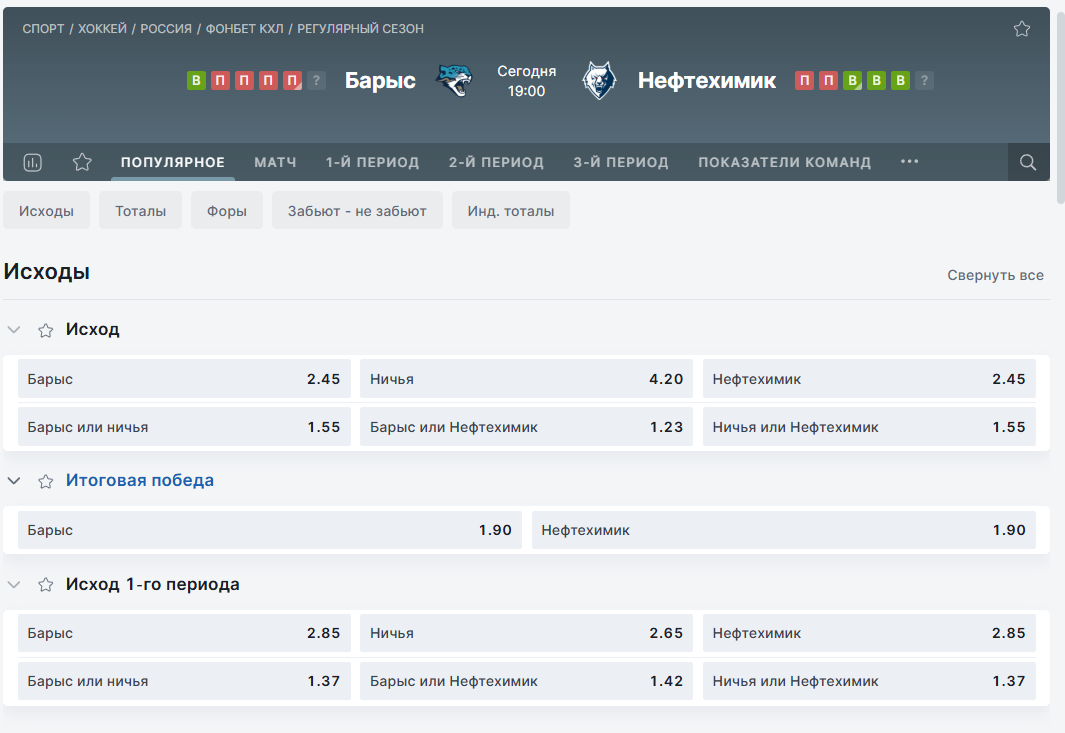Click the Нефтехимик team logo
The image size is (1065, 733).
(x=598, y=81)
